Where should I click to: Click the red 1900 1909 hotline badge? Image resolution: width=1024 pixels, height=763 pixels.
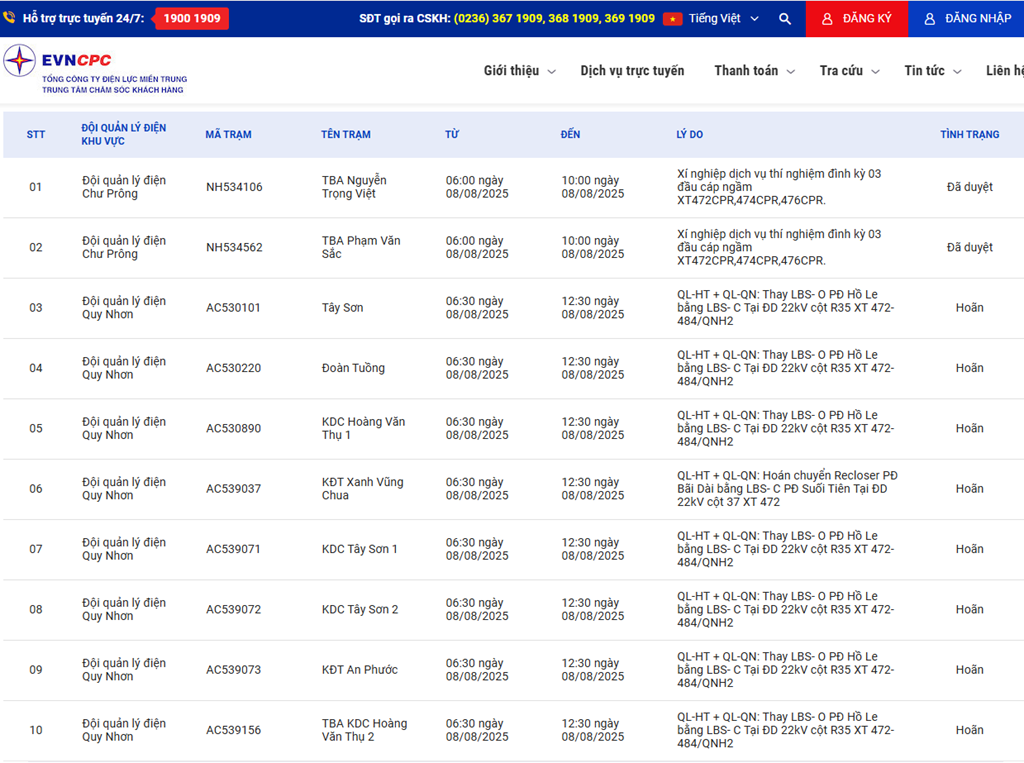click(192, 19)
